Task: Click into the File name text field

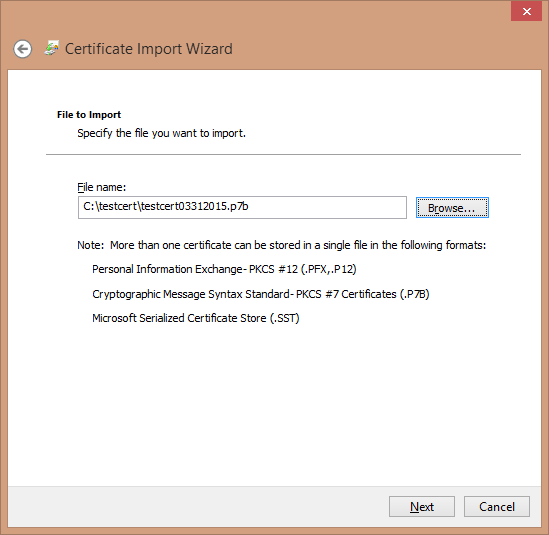Action: point(242,207)
